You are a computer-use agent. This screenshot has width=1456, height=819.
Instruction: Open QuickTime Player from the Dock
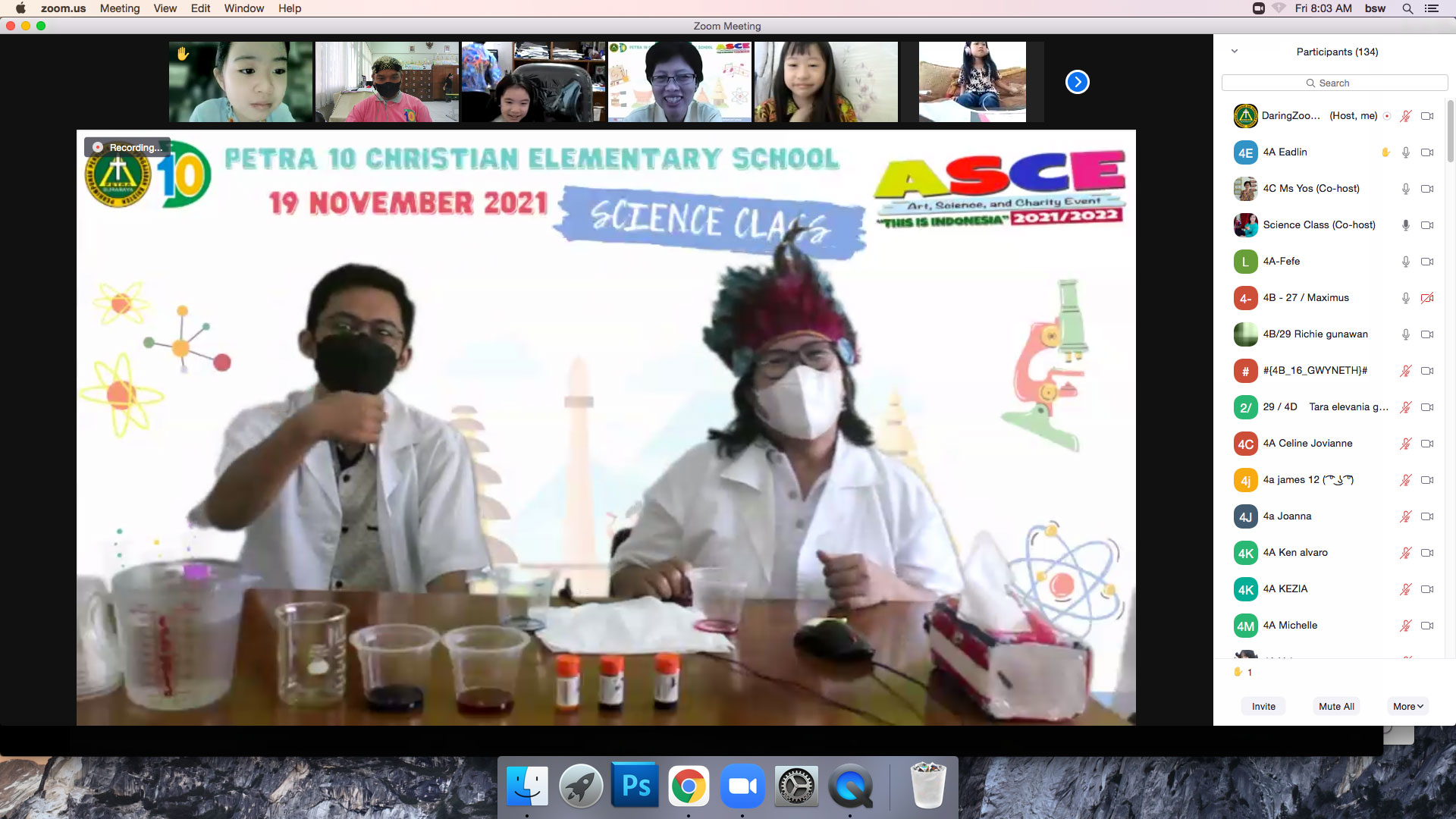pos(850,786)
